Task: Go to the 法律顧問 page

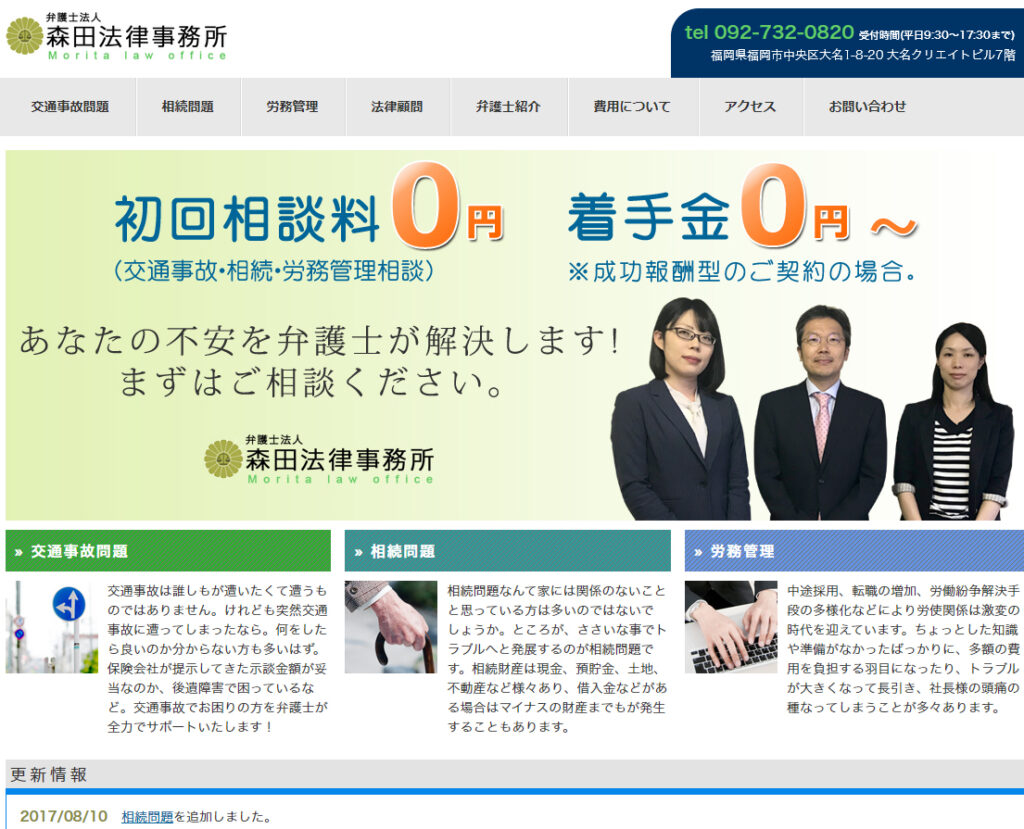Action: (396, 107)
